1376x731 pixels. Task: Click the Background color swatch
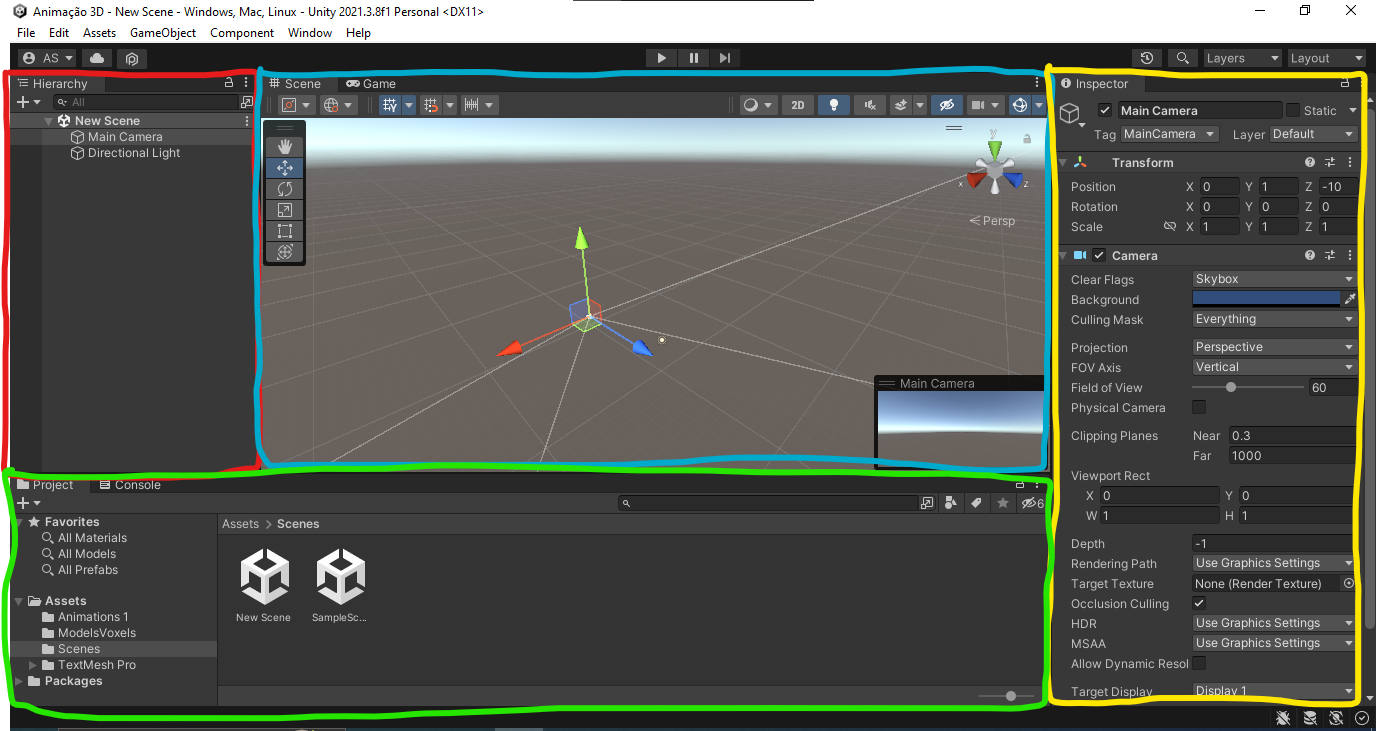tap(1266, 299)
